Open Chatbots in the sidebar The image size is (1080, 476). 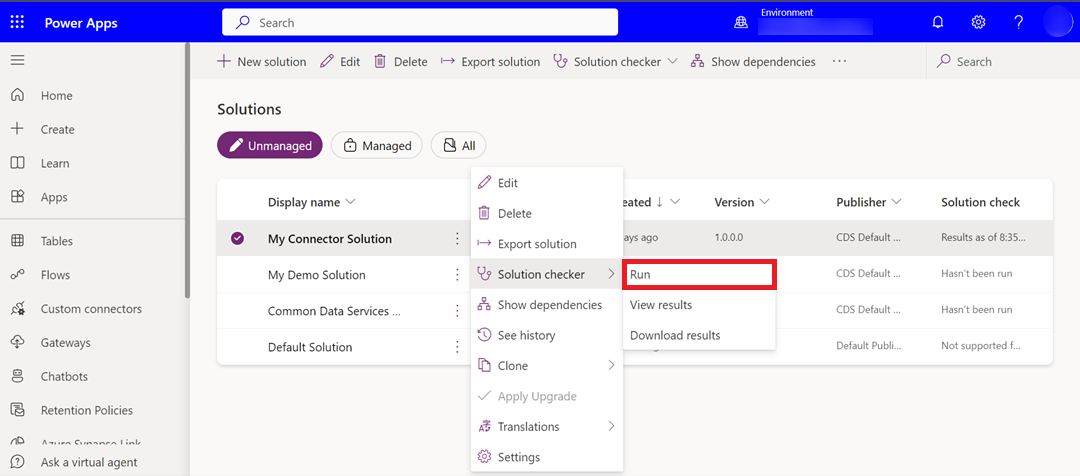pos(64,377)
